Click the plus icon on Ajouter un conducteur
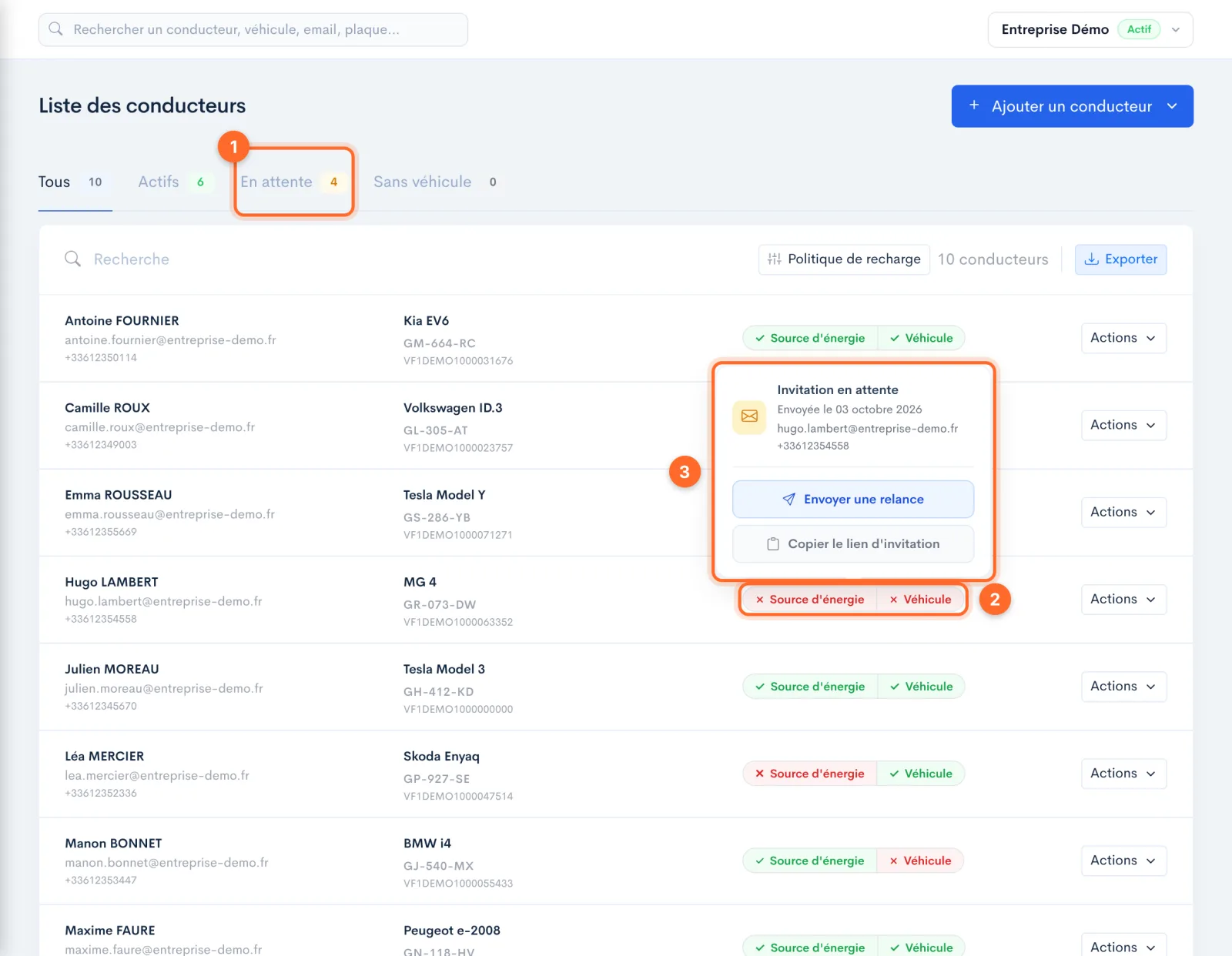Viewport: 1232px width, 956px height. coord(974,105)
